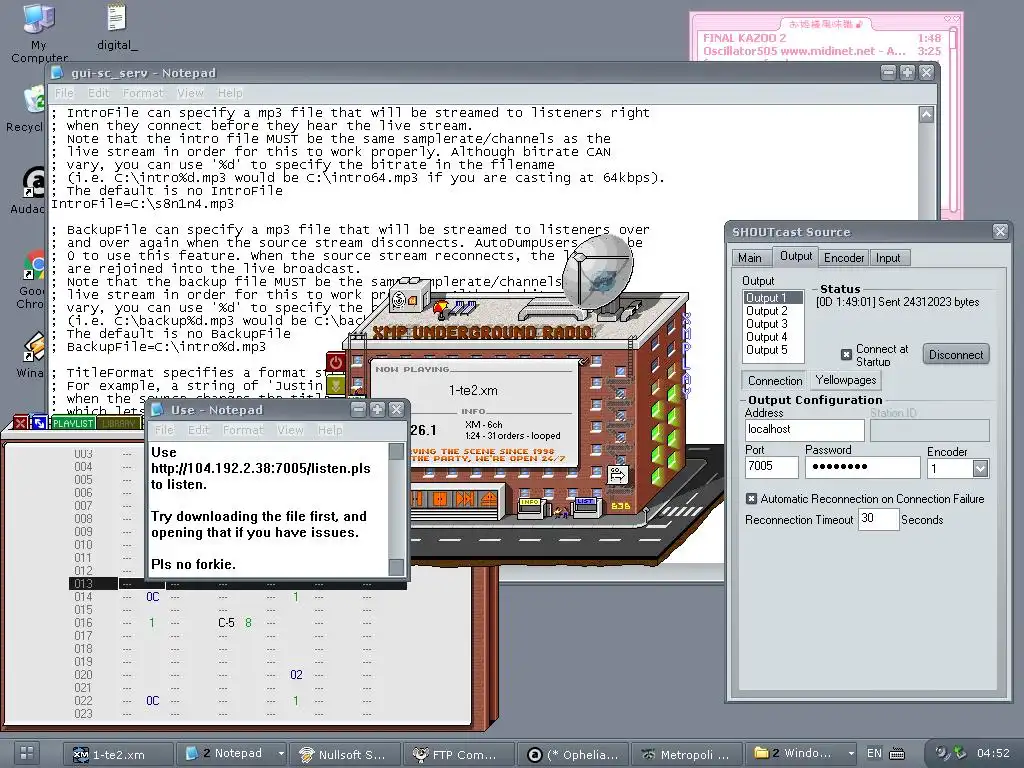Open Edit menu in gui-sc_serv Notepad
This screenshot has height=768, width=1024.
pos(99,93)
